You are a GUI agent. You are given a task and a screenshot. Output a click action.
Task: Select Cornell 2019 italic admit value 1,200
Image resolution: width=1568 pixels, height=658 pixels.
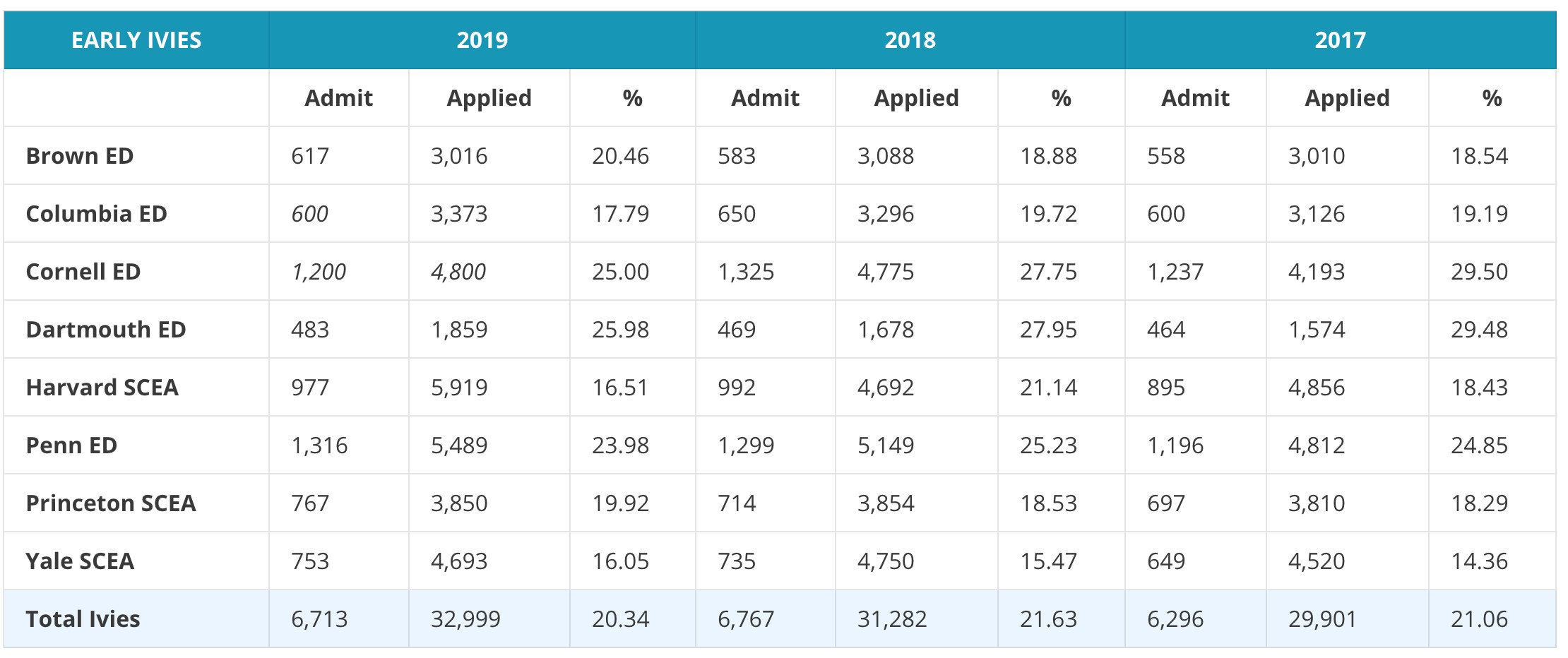tap(319, 272)
